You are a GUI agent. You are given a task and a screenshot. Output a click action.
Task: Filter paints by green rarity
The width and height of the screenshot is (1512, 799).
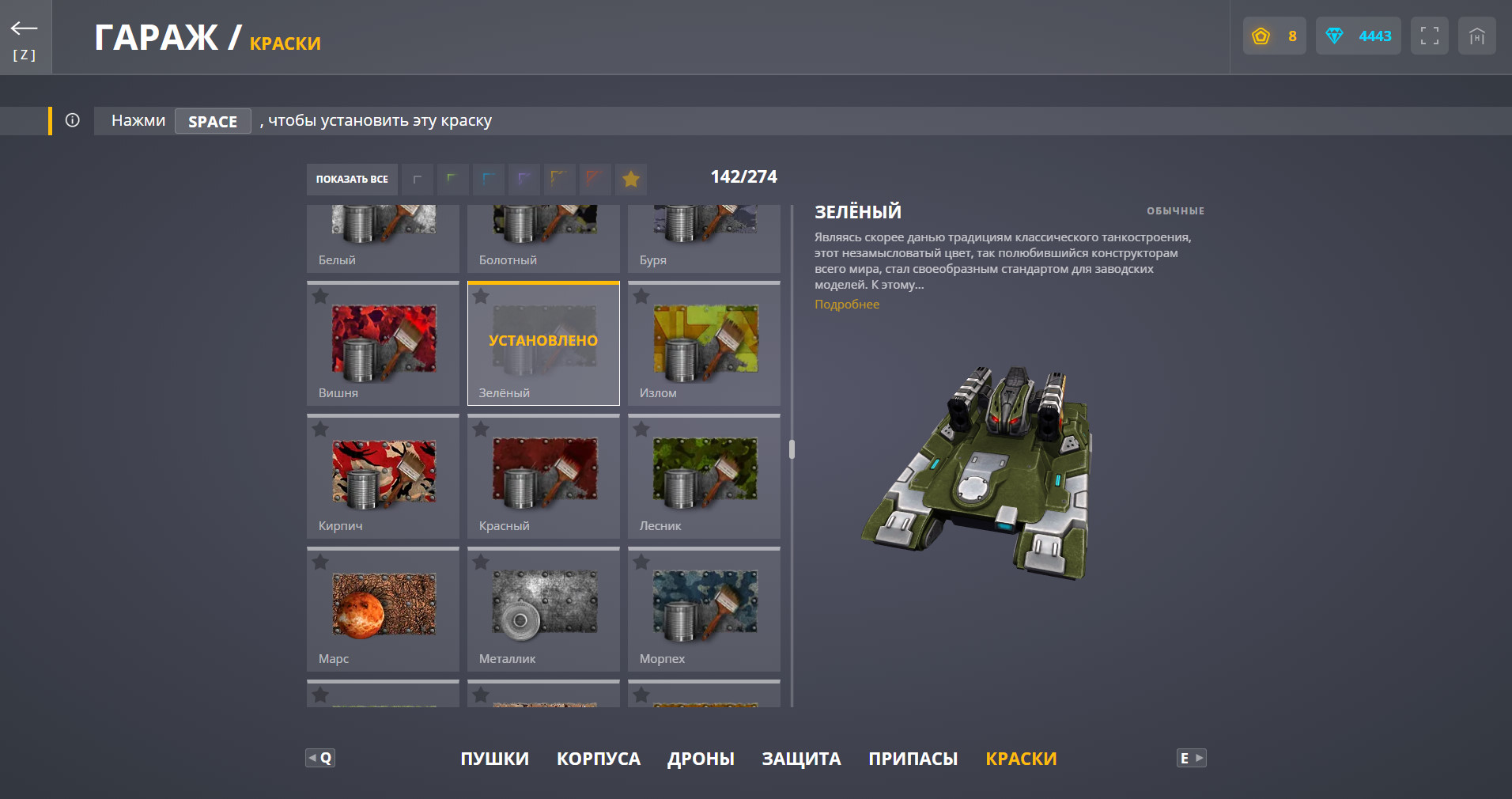(453, 180)
